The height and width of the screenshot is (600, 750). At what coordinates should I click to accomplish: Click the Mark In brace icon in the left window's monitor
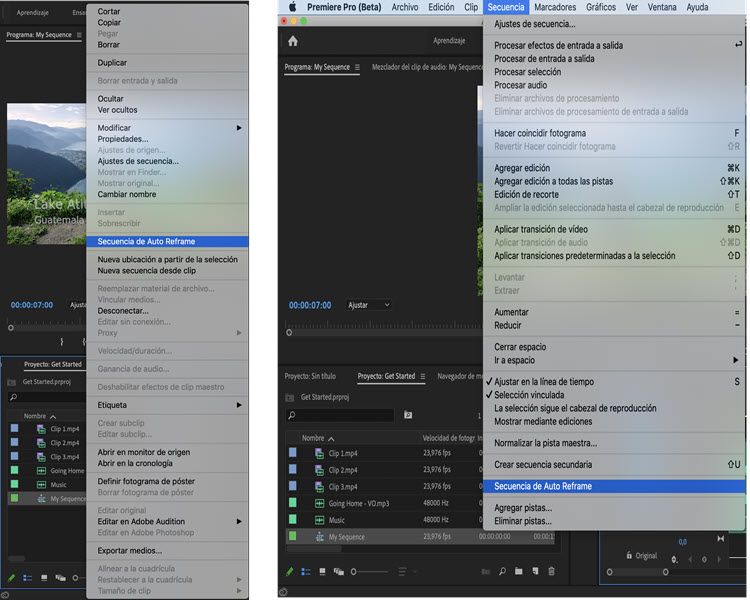click(x=62, y=342)
